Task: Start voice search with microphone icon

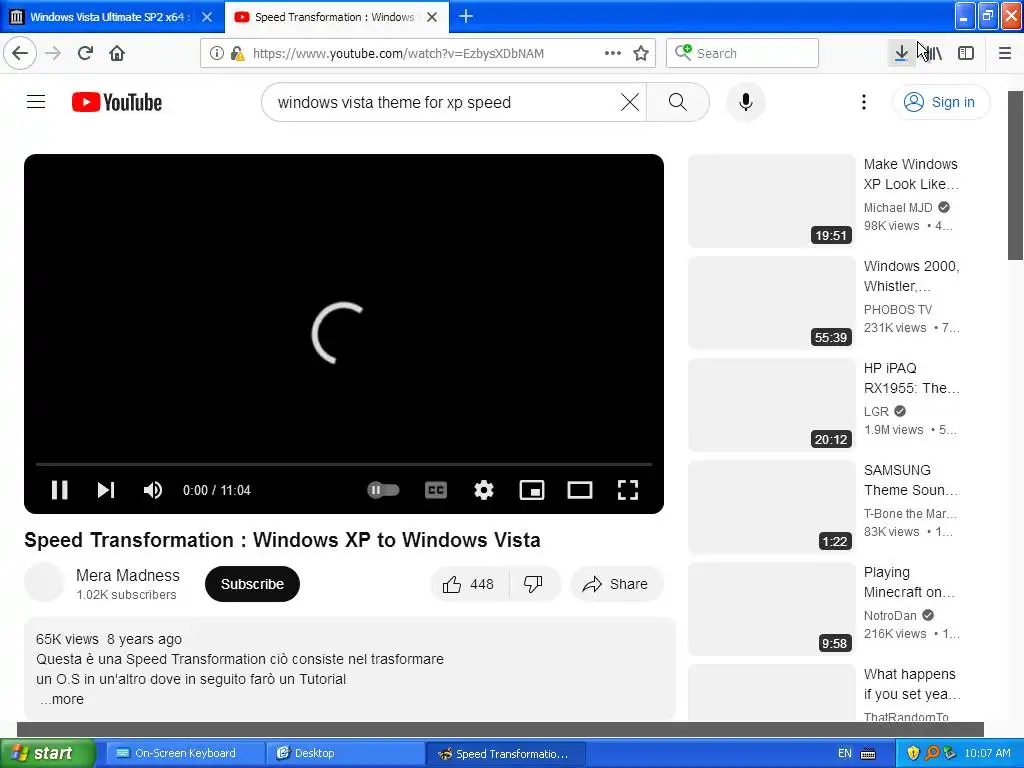Action: coord(746,102)
